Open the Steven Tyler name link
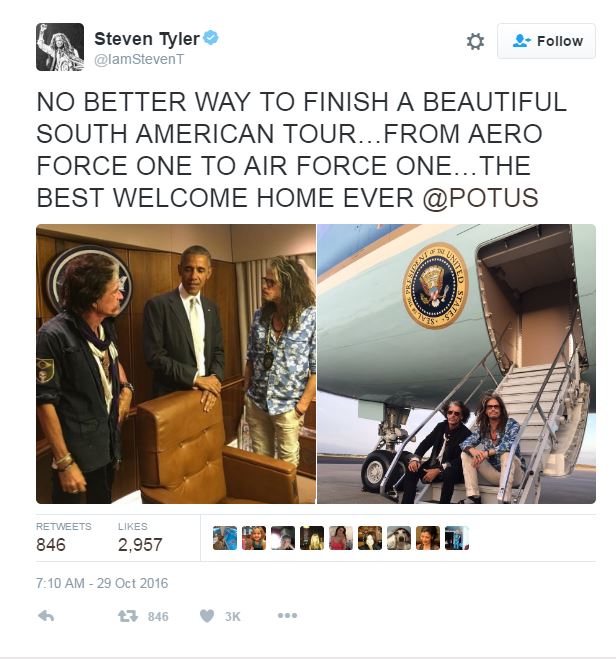The image size is (616, 659). click(x=147, y=39)
